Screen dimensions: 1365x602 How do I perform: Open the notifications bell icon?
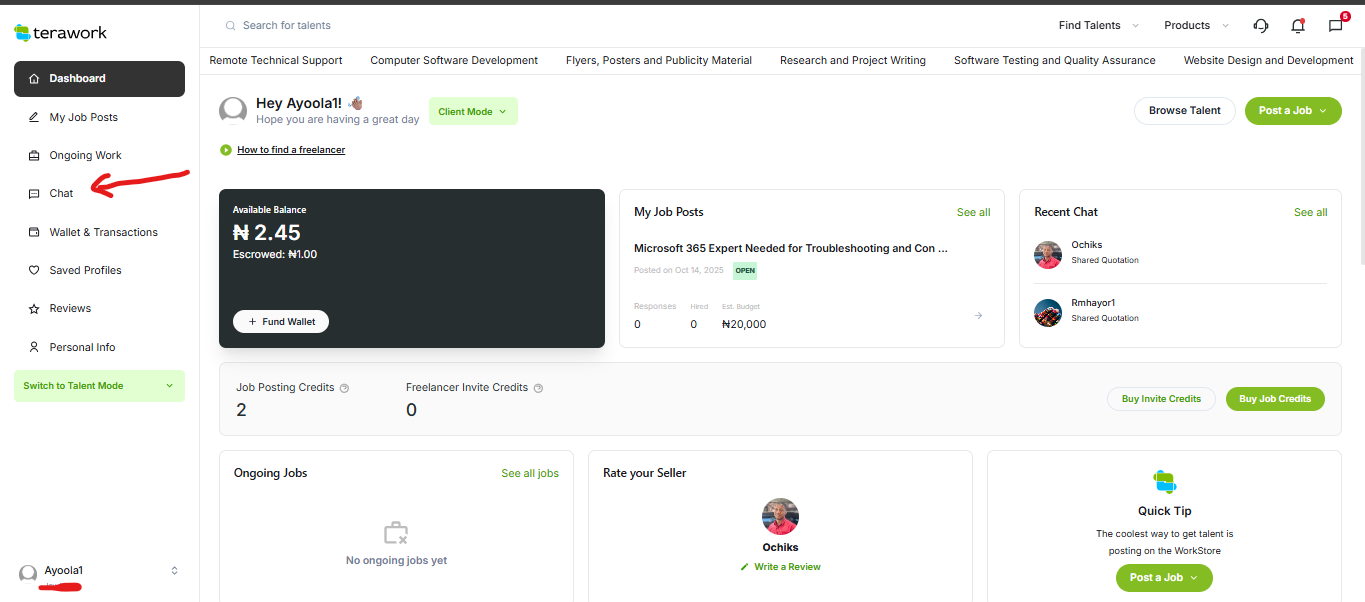click(x=1298, y=26)
